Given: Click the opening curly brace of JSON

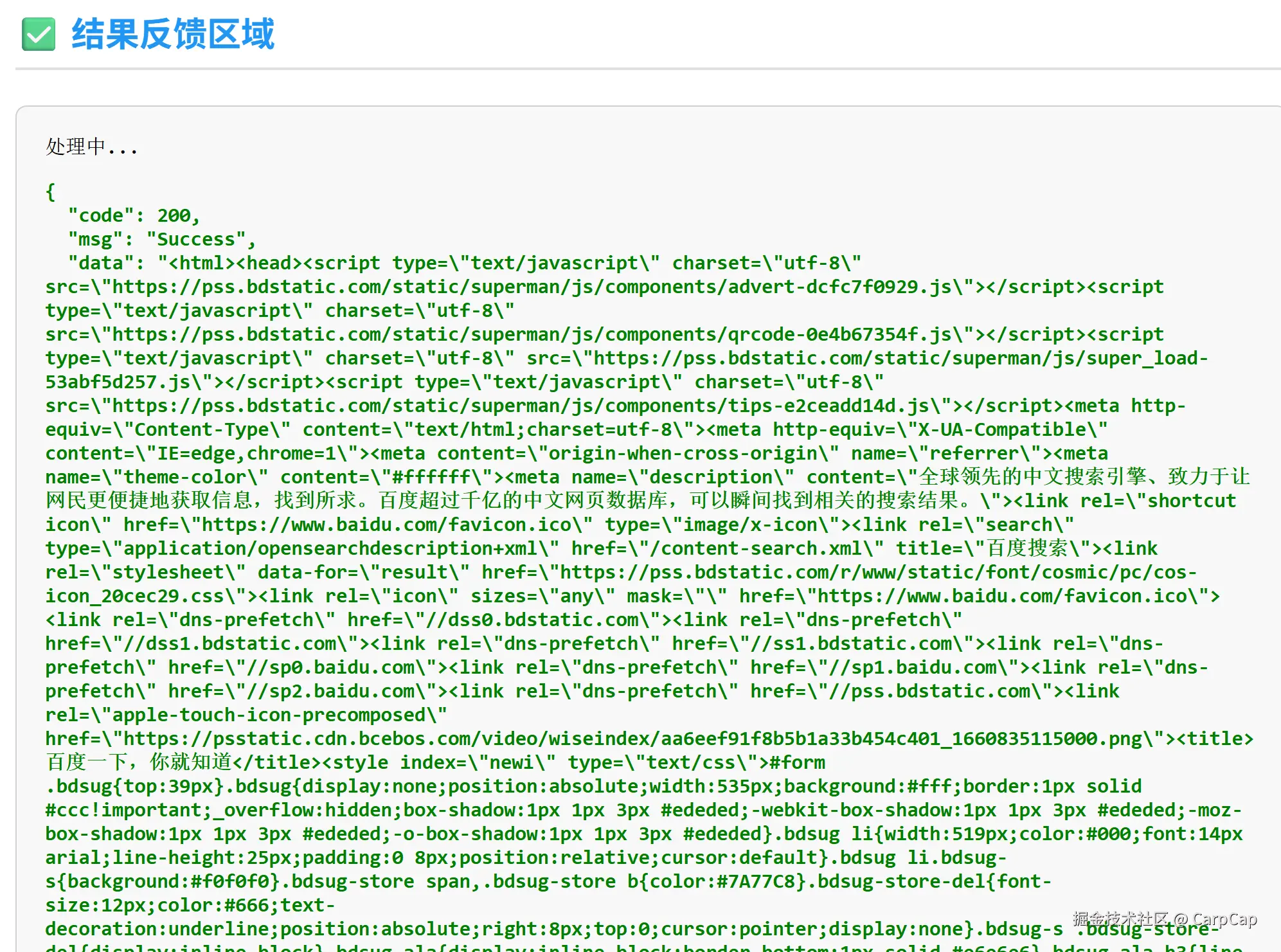Looking at the screenshot, I should click(50, 192).
